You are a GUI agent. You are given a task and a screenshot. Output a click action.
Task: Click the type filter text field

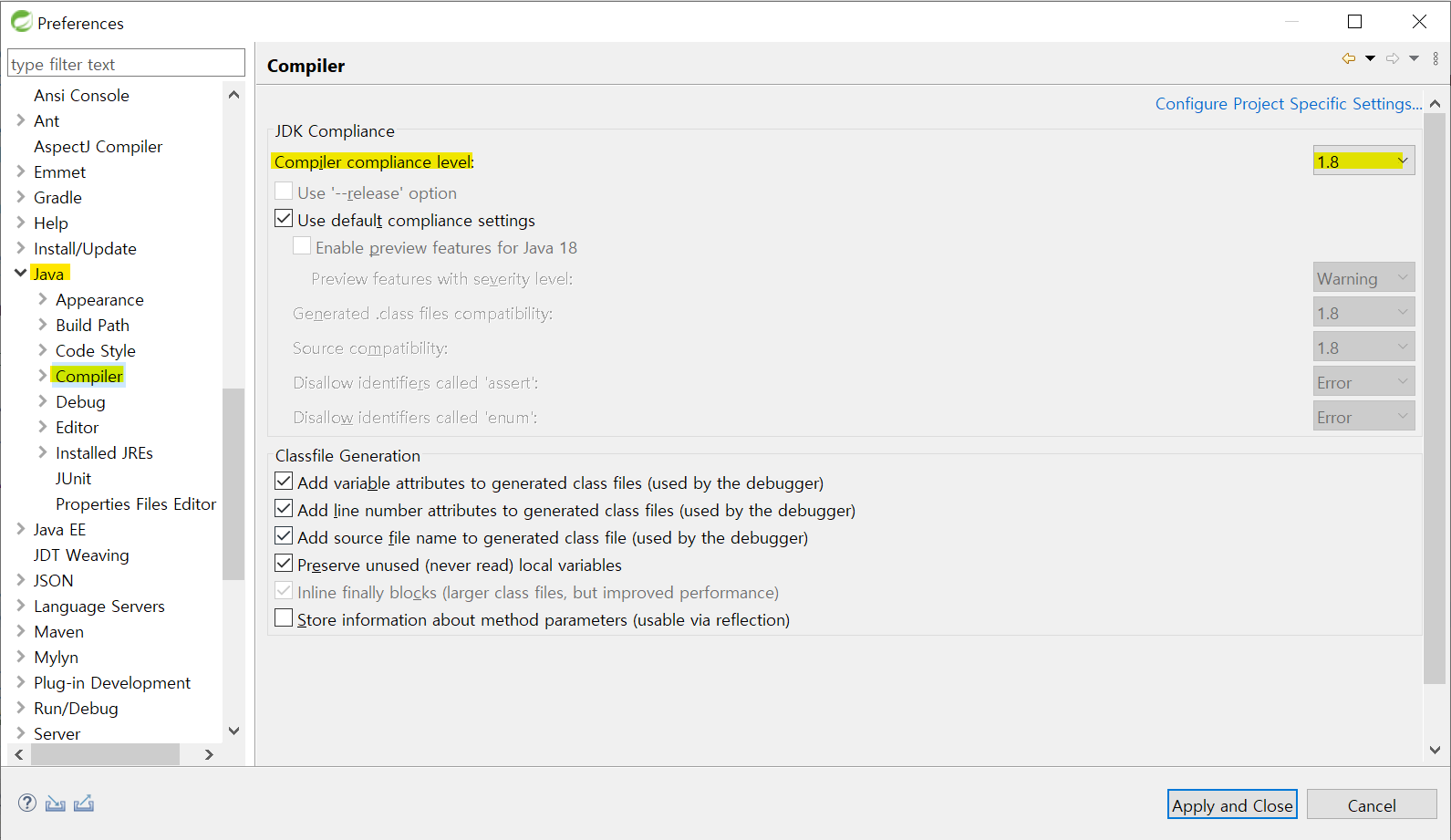127,64
